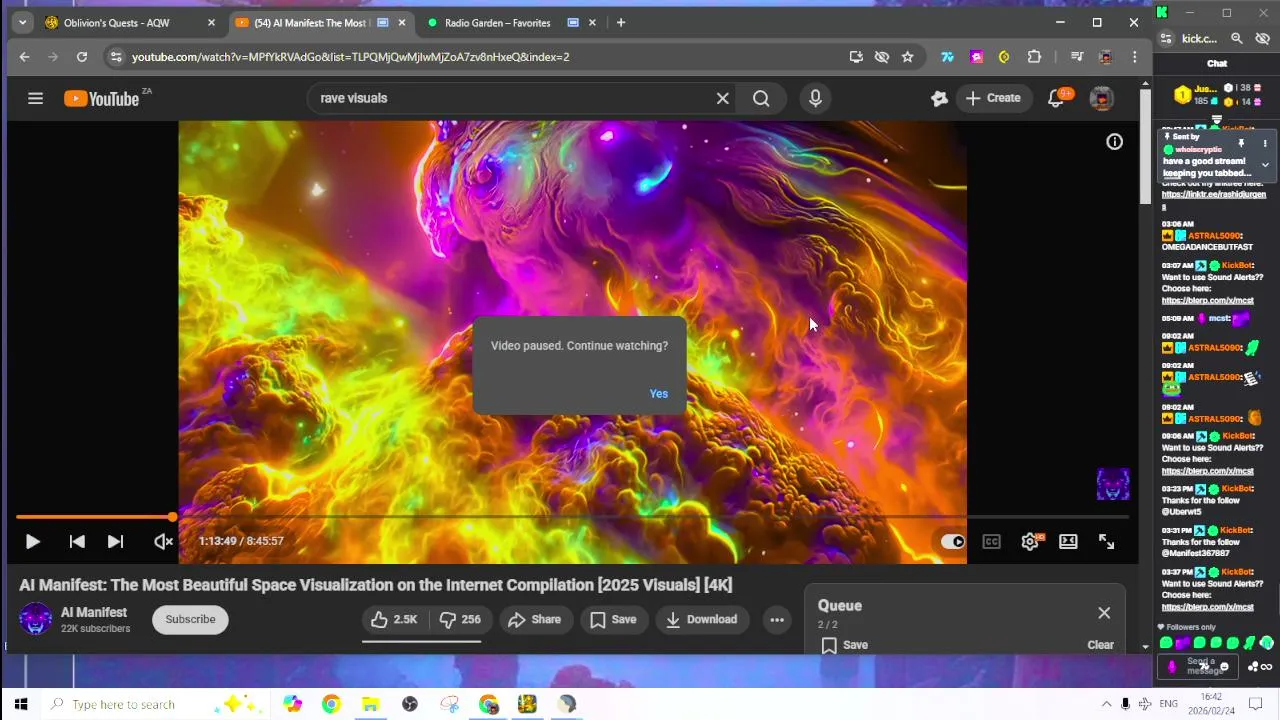Click Yes to continue watching

658,393
